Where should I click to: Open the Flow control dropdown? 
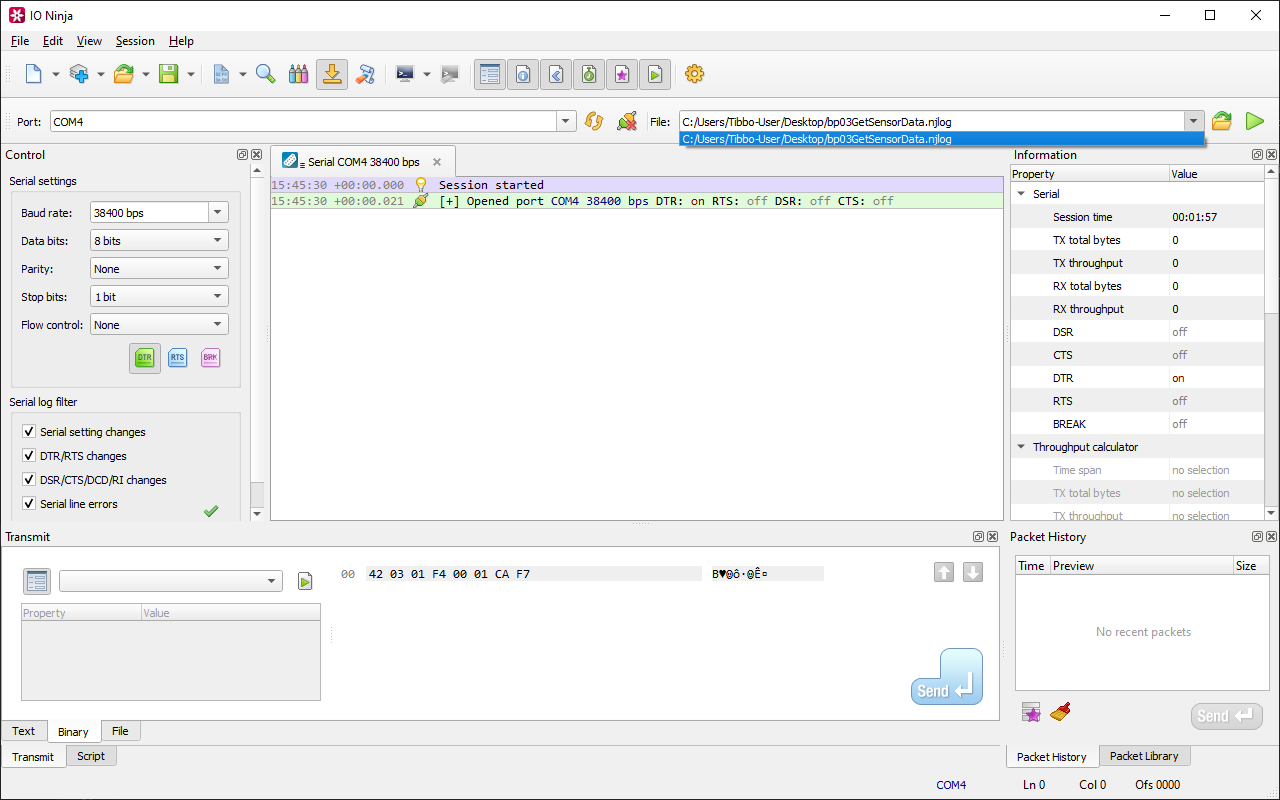159,325
